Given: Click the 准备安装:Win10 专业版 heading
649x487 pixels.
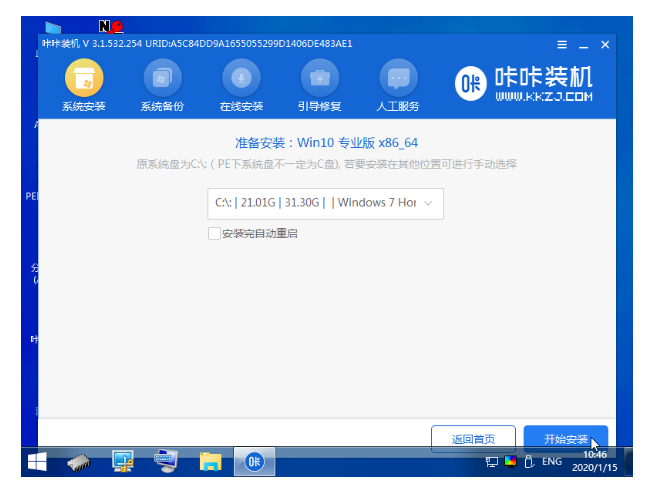Looking at the screenshot, I should [326, 143].
